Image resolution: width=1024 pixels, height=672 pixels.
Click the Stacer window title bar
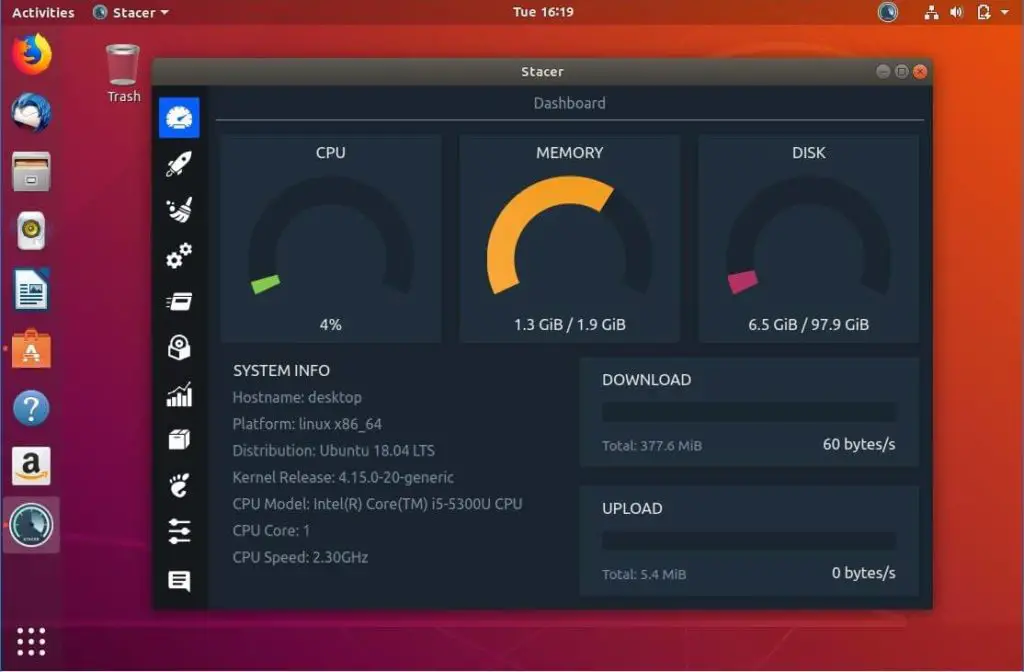(542, 71)
